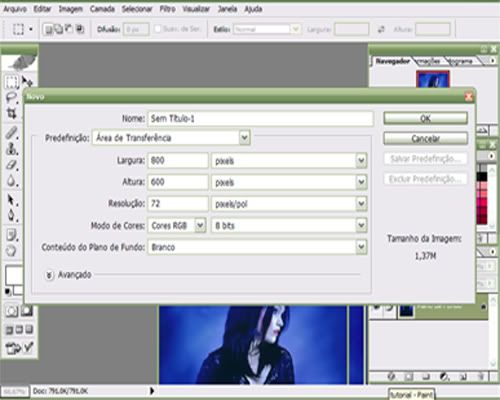The image size is (500, 400).
Task: Open the Imagem menu
Action: [x=71, y=9]
